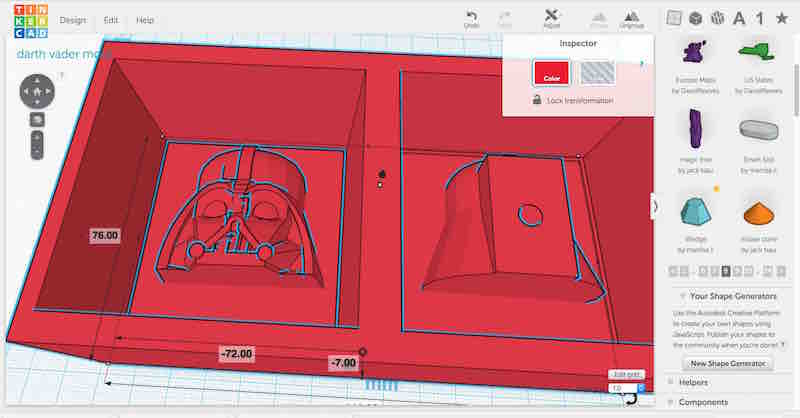This screenshot has width=800, height=418.
Task: Click the Tinkercad logo
Action: click(x=31, y=21)
